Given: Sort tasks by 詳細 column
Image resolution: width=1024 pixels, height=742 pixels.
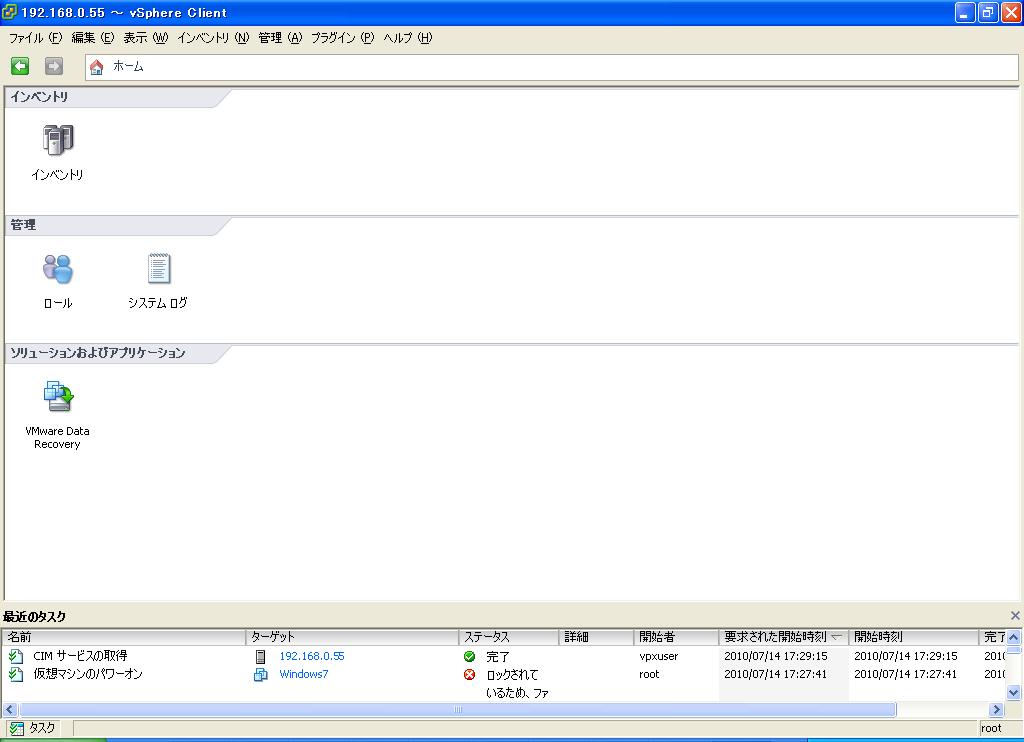Looking at the screenshot, I should point(596,637).
